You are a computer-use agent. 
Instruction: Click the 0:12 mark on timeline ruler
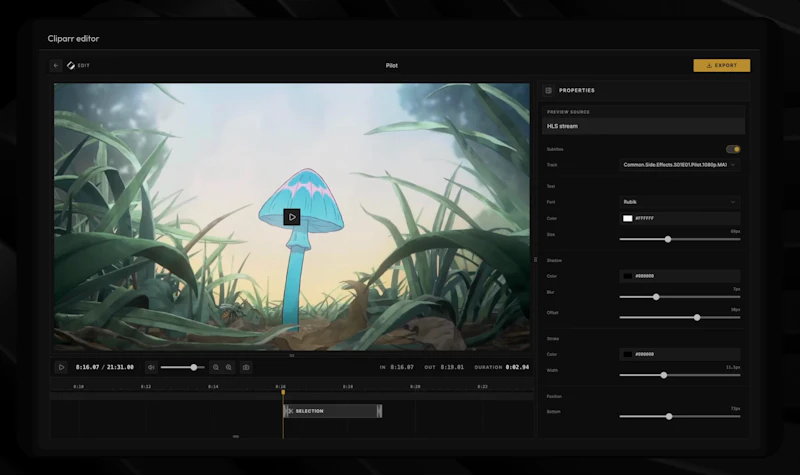[146, 387]
